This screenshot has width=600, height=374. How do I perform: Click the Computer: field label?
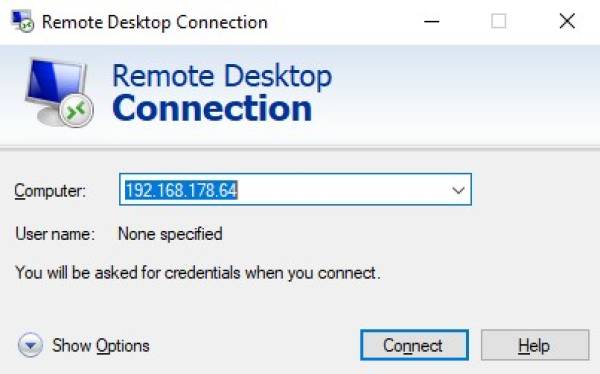pyautogui.click(x=50, y=191)
